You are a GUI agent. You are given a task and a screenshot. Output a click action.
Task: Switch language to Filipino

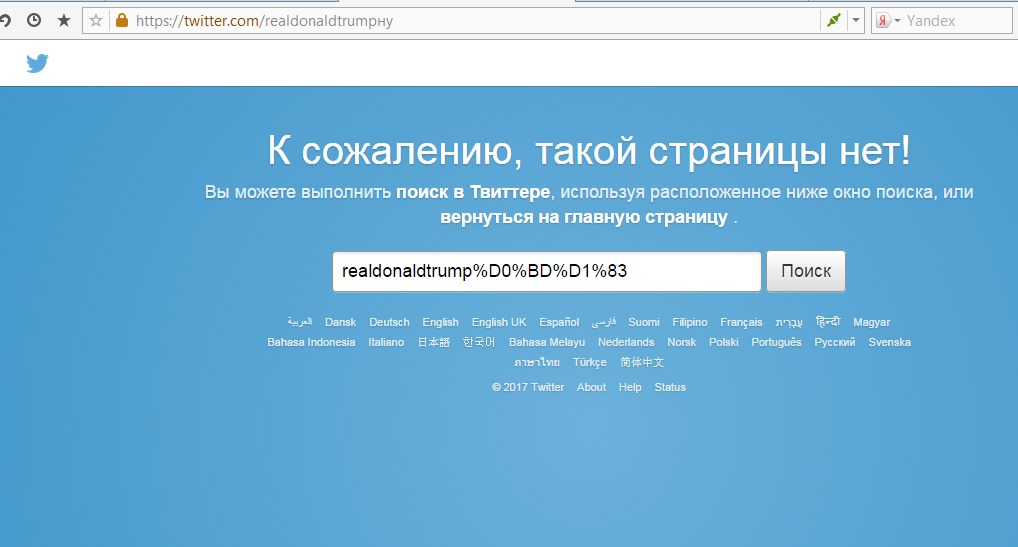[x=689, y=322]
